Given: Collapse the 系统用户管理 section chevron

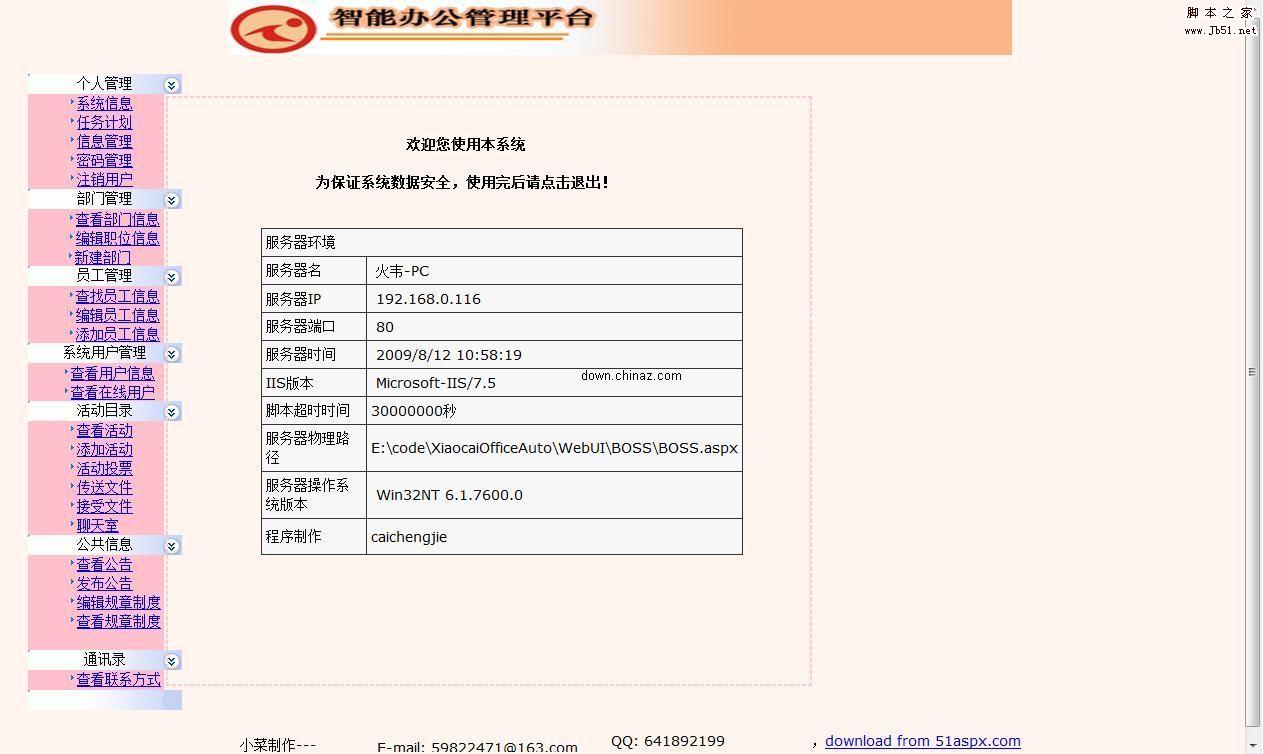Looking at the screenshot, I should (171, 354).
